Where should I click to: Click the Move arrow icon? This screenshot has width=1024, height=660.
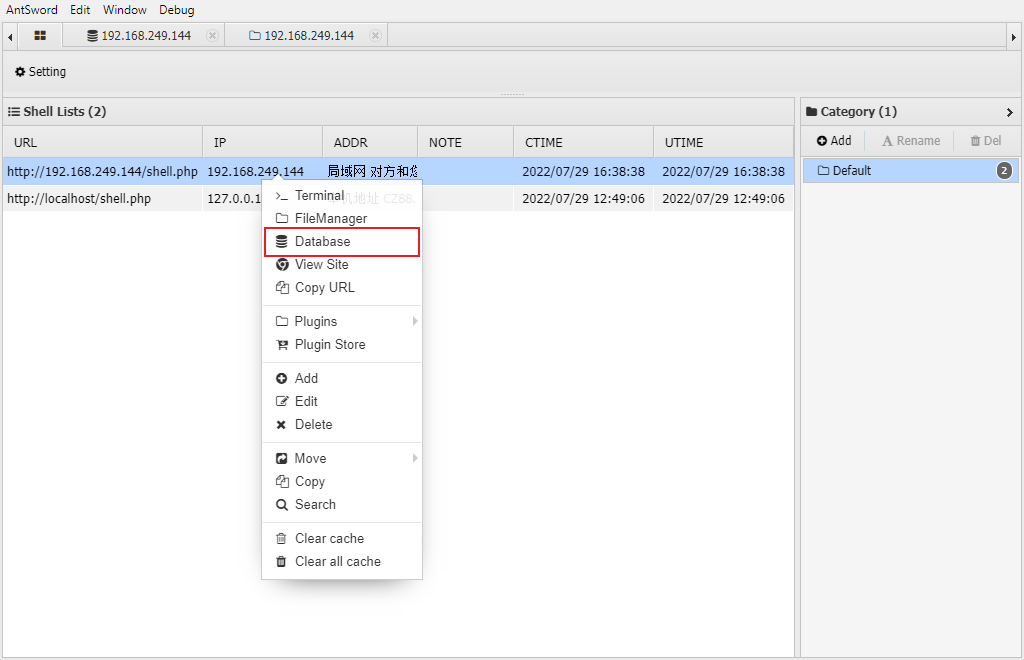281,458
